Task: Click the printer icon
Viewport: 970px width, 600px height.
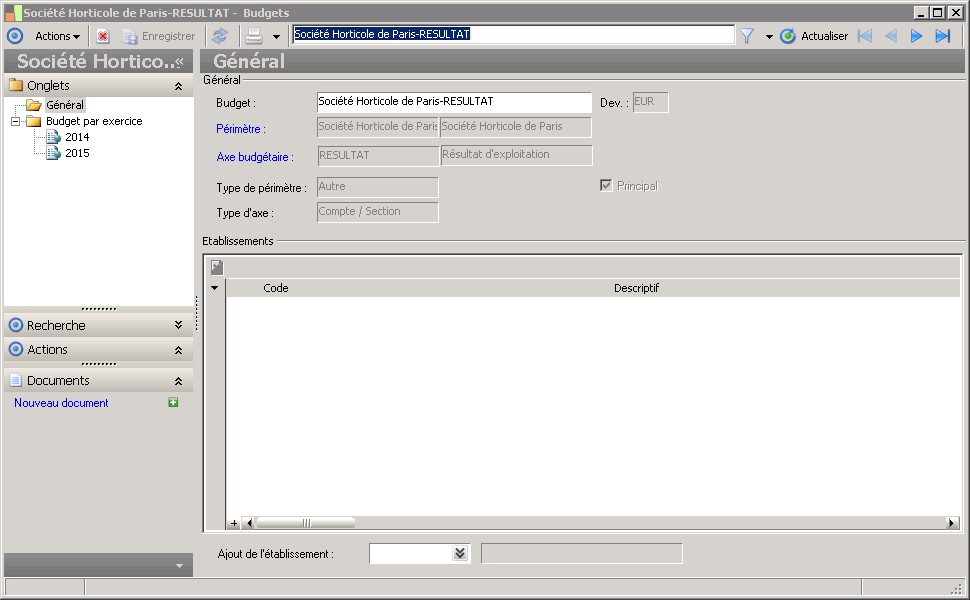Action: click(x=254, y=36)
